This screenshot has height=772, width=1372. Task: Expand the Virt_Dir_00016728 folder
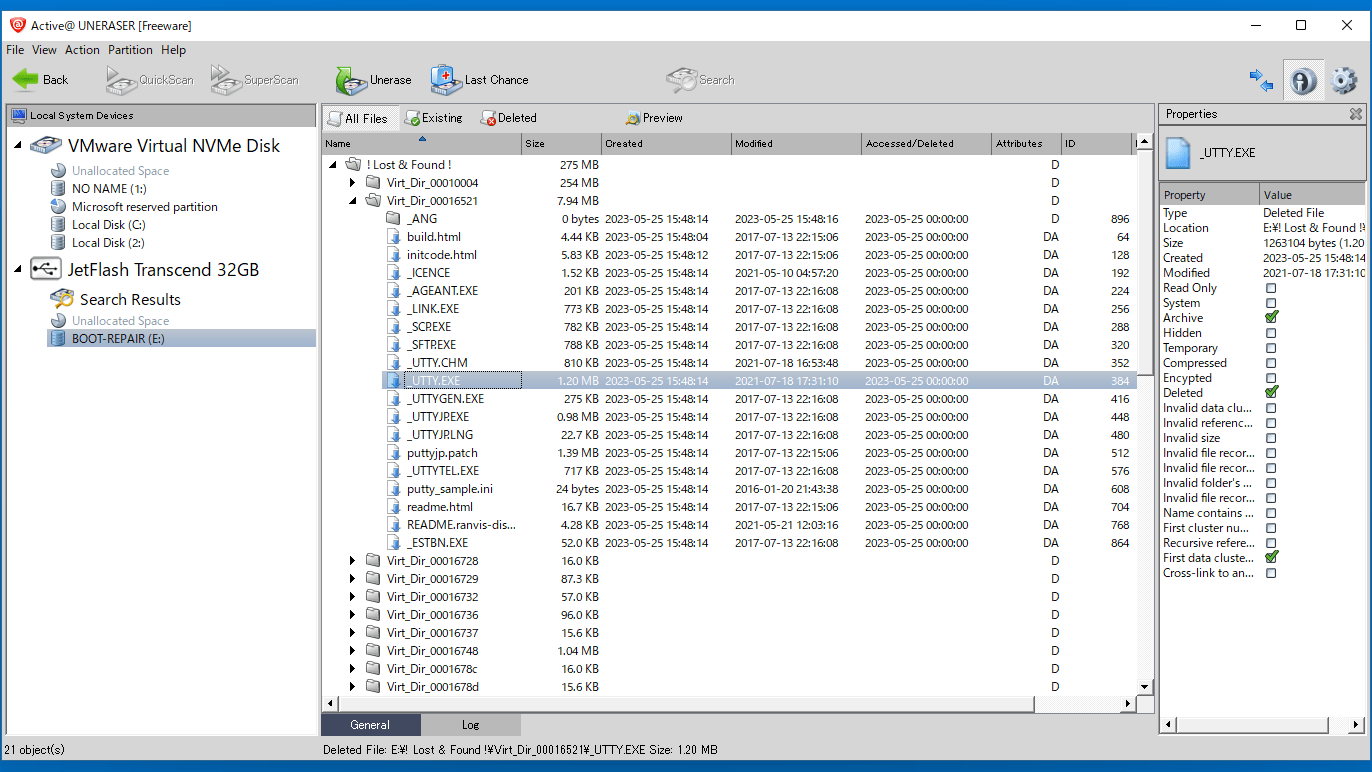[352, 561]
